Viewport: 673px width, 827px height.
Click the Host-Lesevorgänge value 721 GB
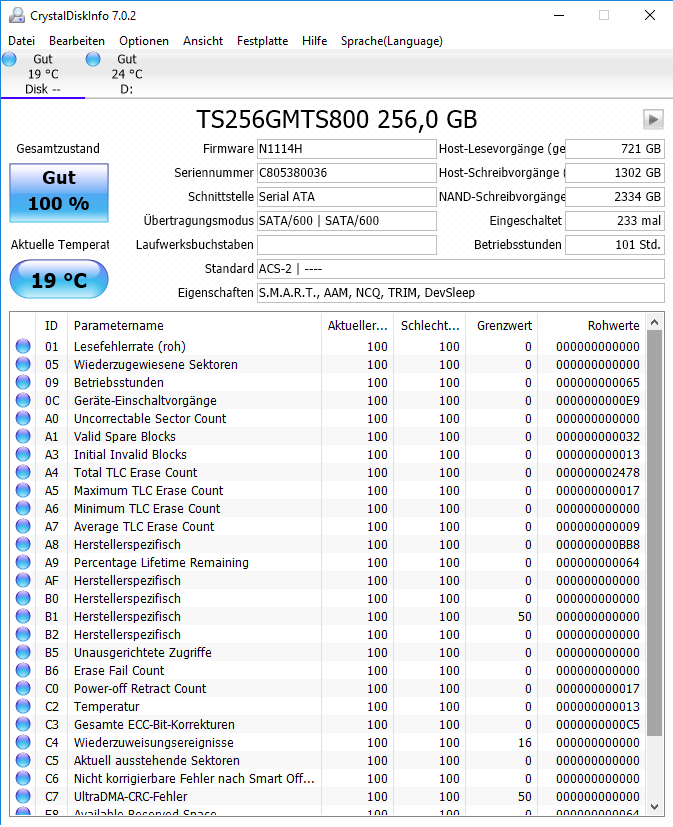(x=614, y=149)
